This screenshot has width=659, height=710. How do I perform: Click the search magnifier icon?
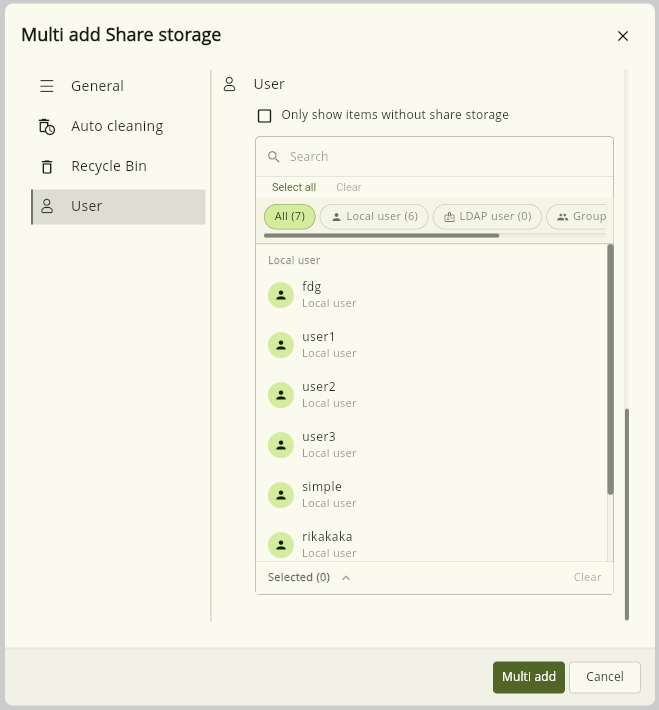(274, 157)
